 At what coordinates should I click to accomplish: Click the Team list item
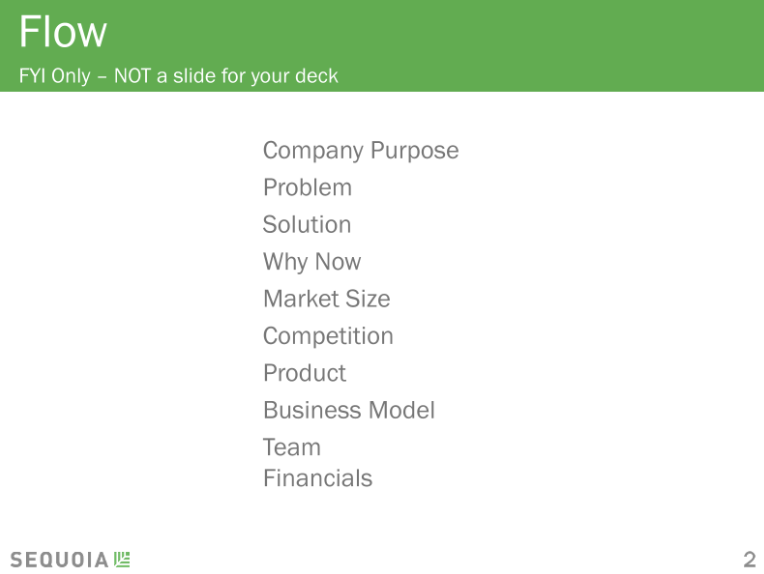(292, 447)
